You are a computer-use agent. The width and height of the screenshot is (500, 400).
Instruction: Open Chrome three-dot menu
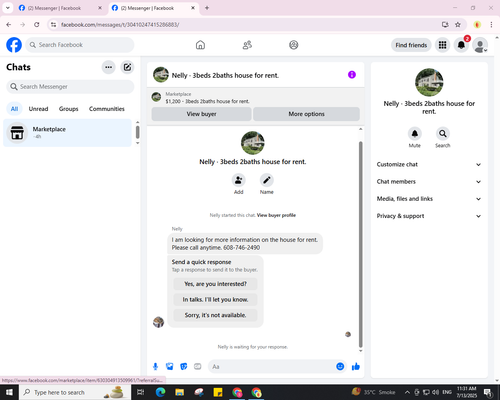click(x=491, y=25)
